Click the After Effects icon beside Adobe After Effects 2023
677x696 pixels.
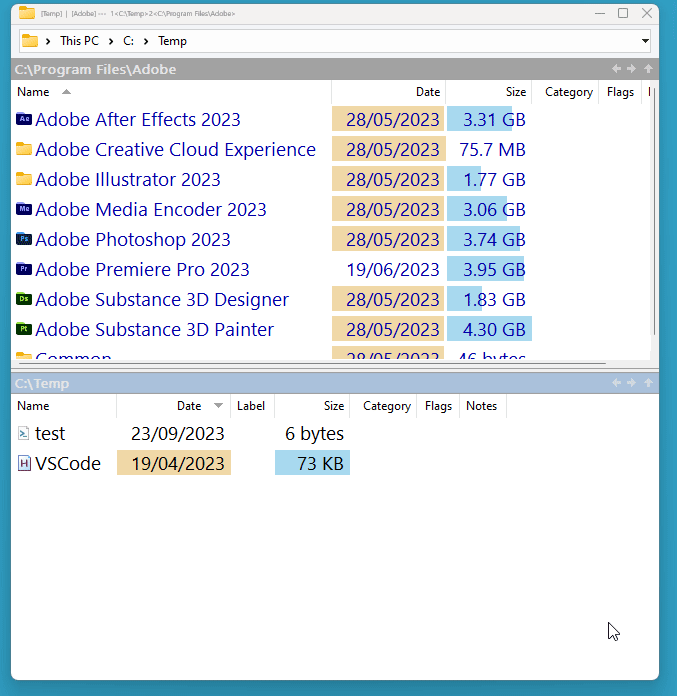[24, 119]
